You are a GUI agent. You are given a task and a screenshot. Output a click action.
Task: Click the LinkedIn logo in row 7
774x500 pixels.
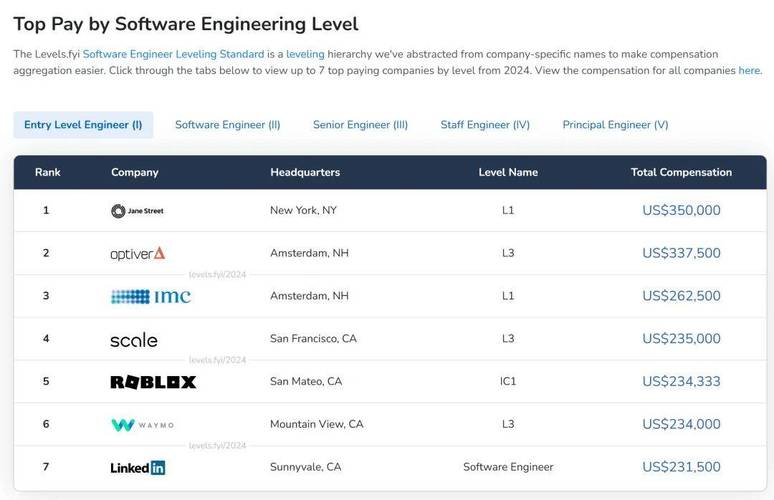coord(138,467)
